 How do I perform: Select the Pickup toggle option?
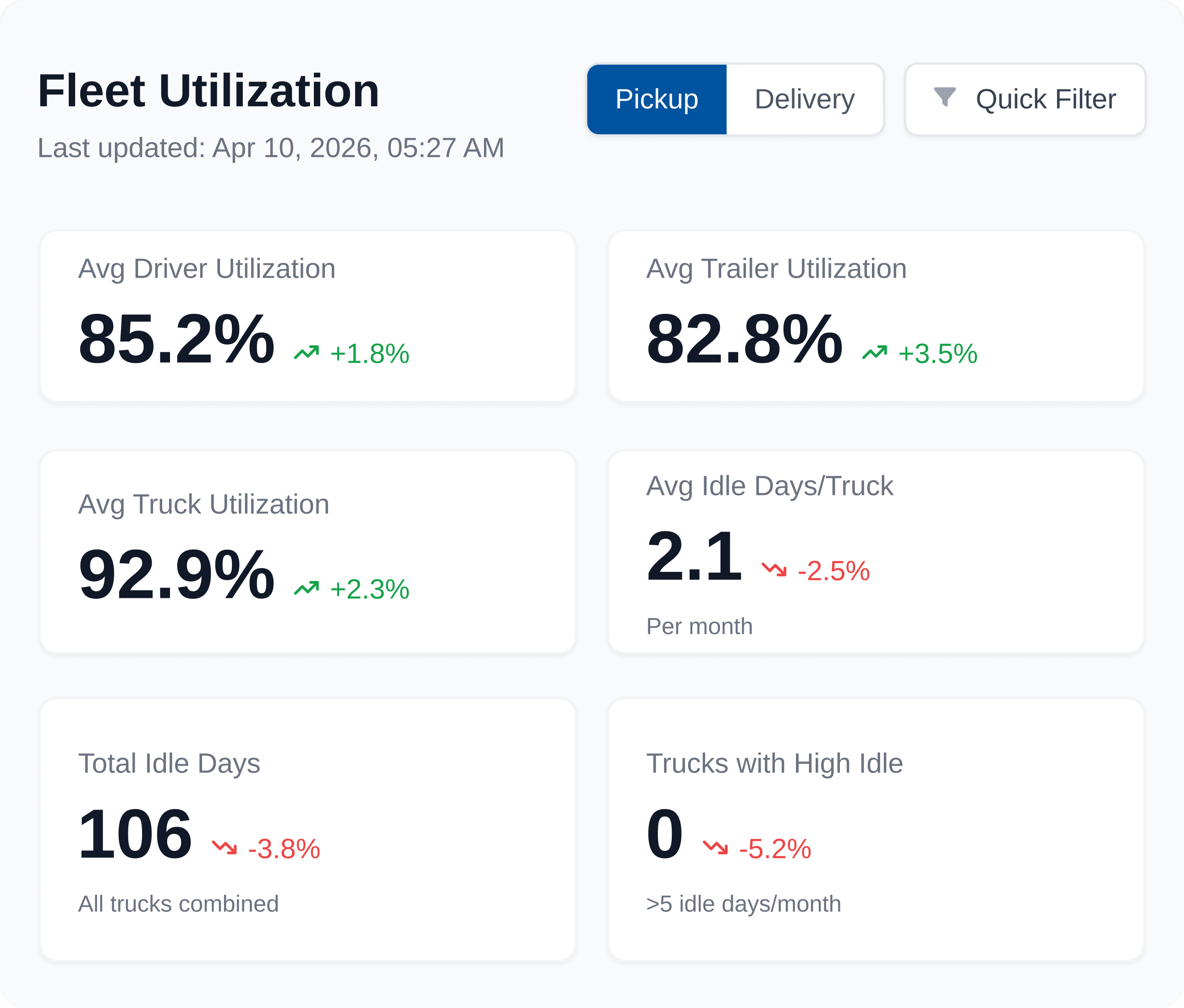[657, 99]
